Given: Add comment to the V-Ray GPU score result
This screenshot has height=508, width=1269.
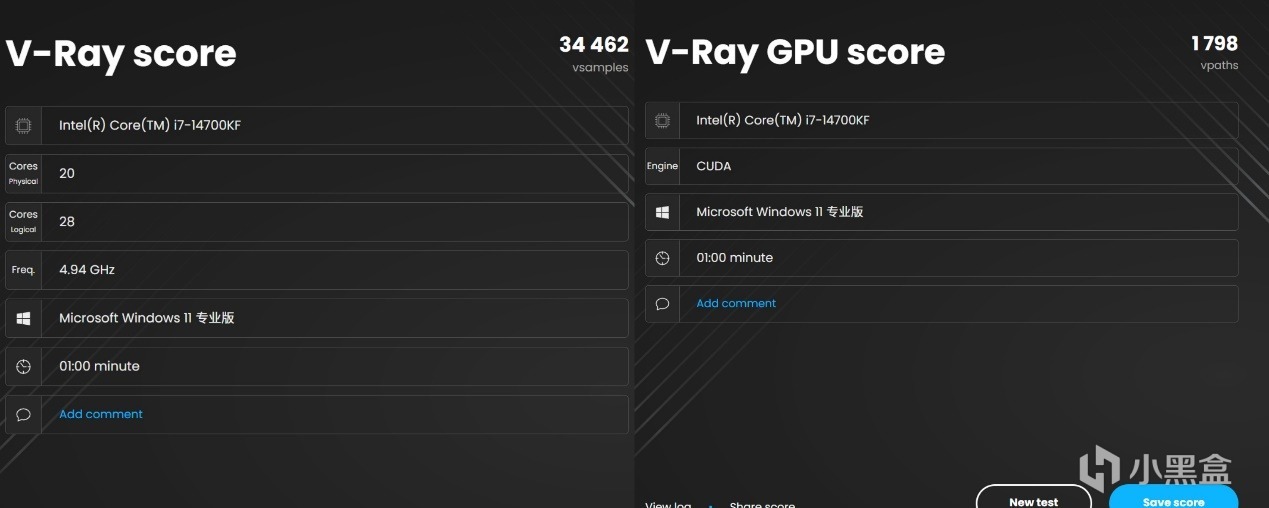Looking at the screenshot, I should (736, 303).
